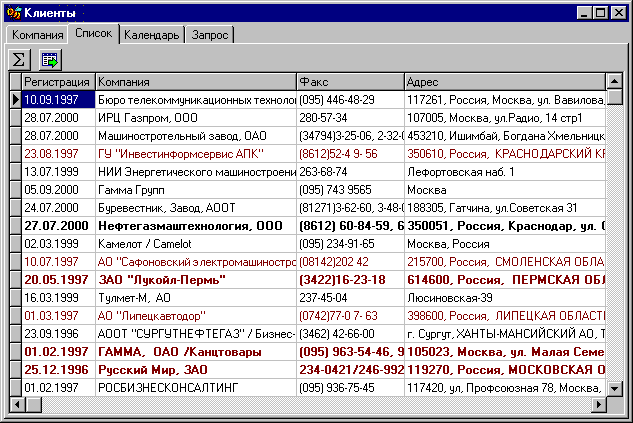This screenshot has width=633, height=423.
Task: Select fax (3462) 42-66-00
Action: tap(350, 334)
